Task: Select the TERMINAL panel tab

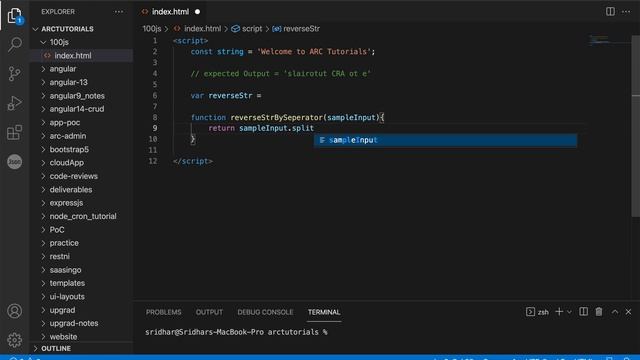Action: pyautogui.click(x=324, y=312)
